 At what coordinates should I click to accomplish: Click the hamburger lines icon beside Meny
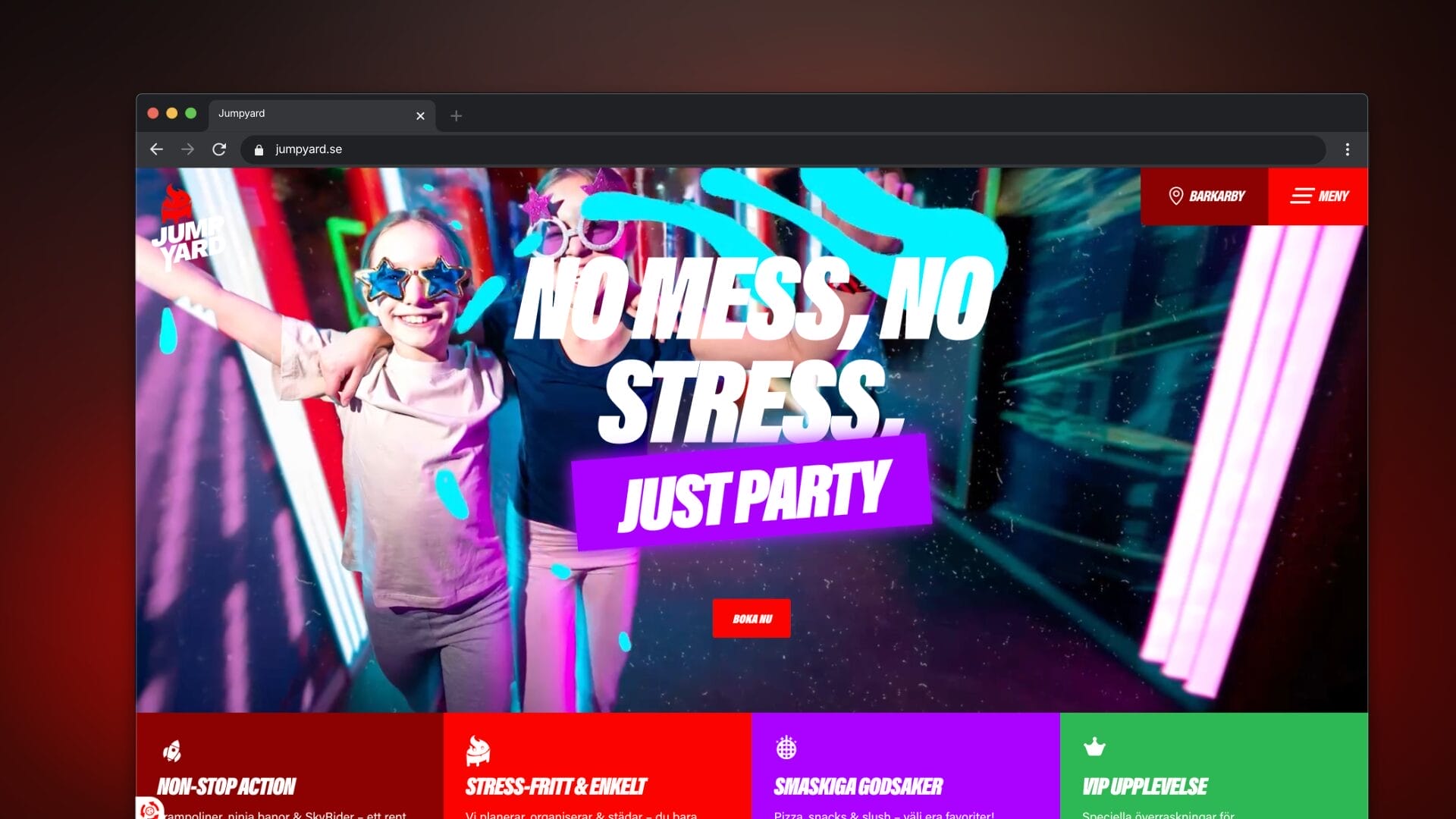pos(1301,196)
